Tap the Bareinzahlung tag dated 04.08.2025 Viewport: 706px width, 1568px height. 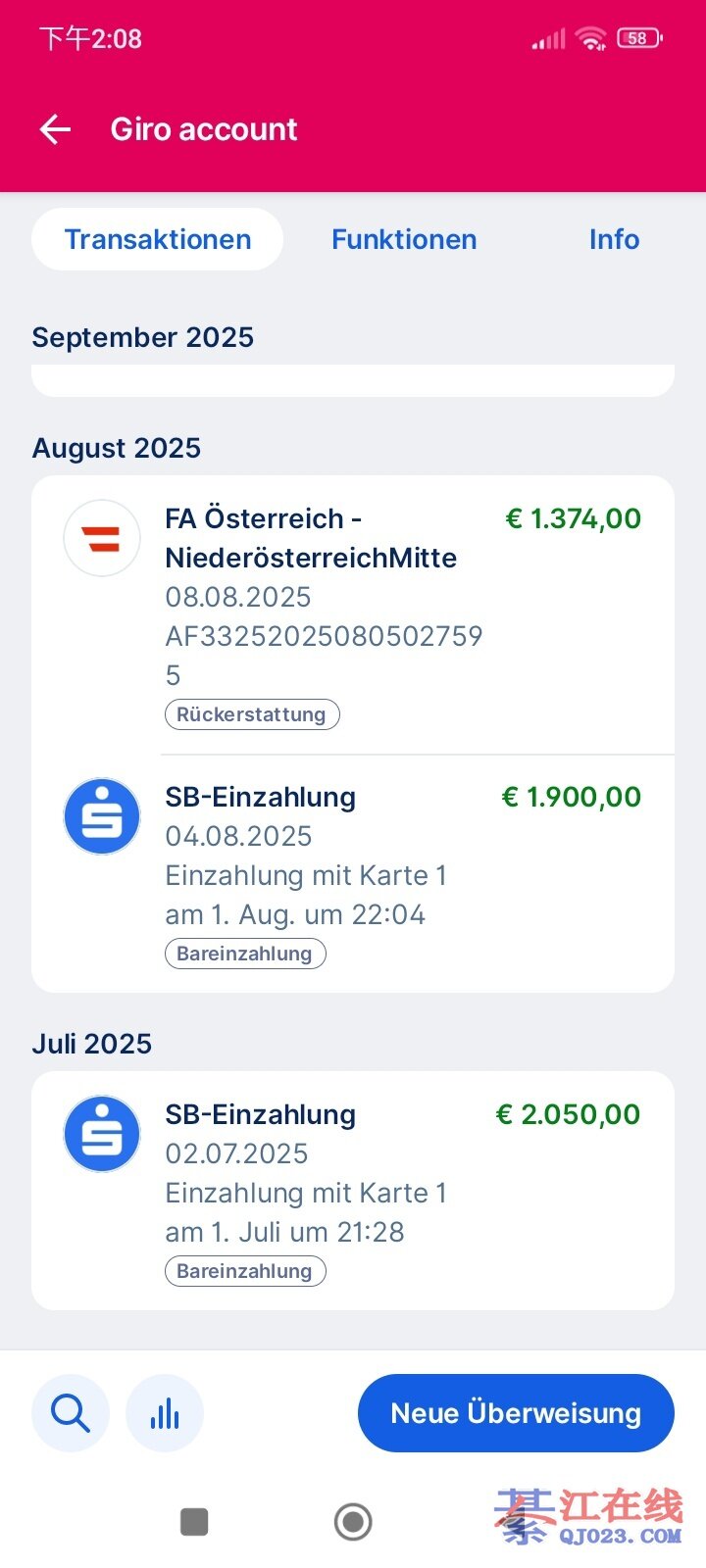pos(245,954)
